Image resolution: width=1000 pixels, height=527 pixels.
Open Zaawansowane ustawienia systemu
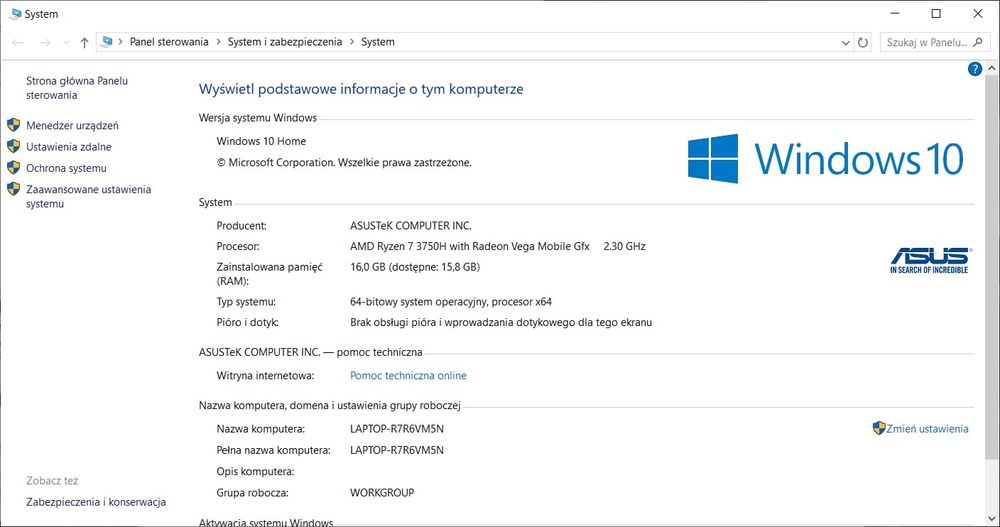[x=88, y=197]
